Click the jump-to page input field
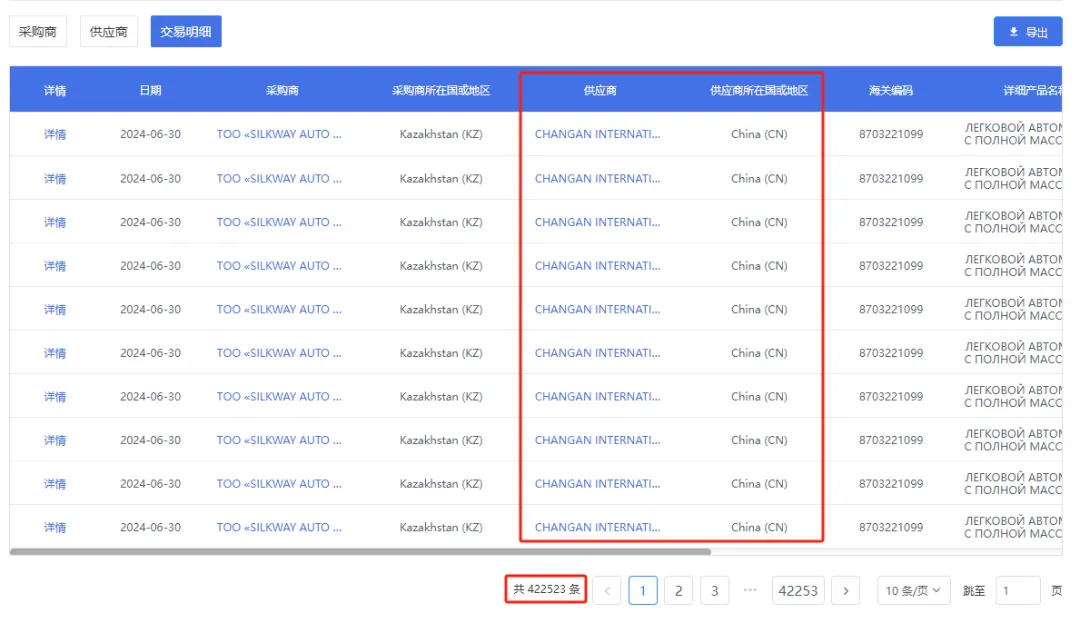This screenshot has height=623, width=1080. (x=1017, y=591)
